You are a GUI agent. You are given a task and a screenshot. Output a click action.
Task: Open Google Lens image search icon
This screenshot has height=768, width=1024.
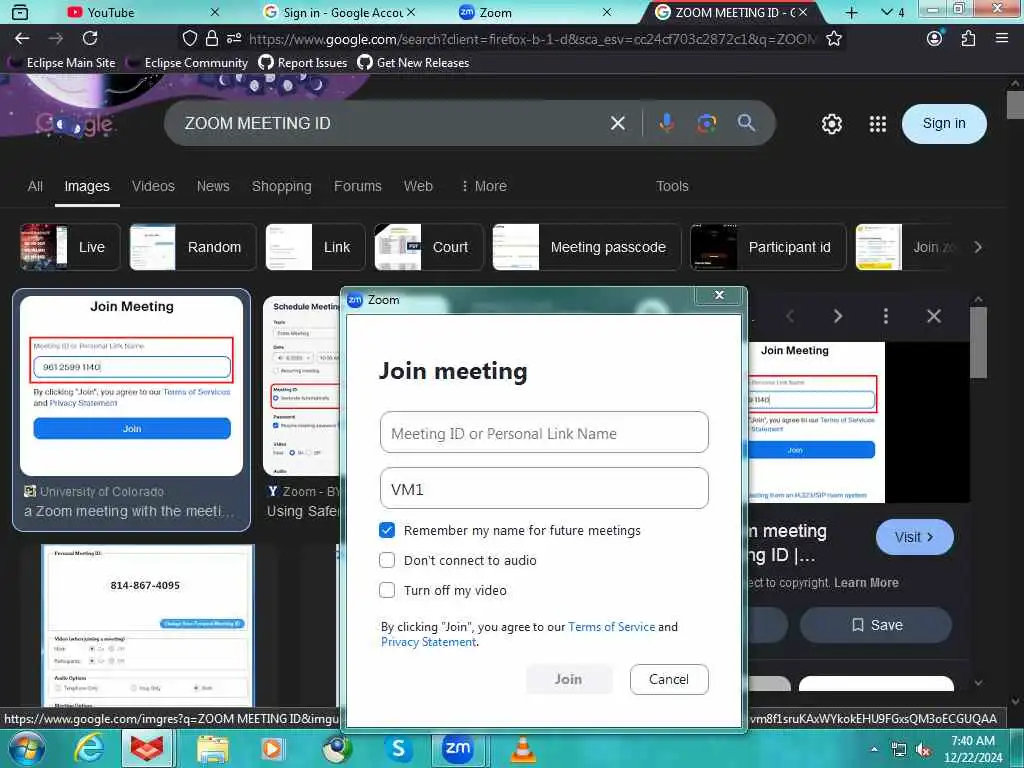point(706,123)
